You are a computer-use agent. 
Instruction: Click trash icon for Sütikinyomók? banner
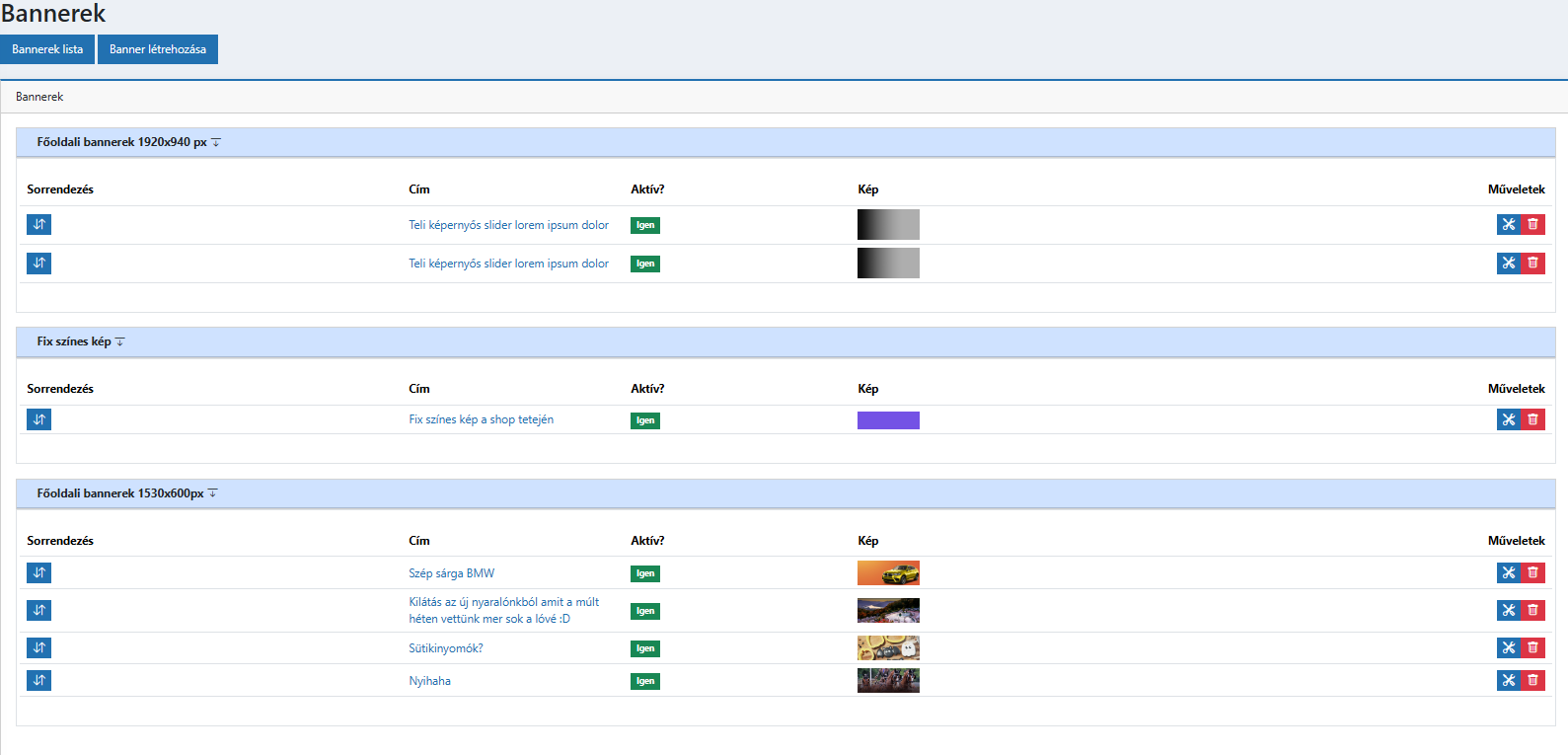coord(1532,647)
